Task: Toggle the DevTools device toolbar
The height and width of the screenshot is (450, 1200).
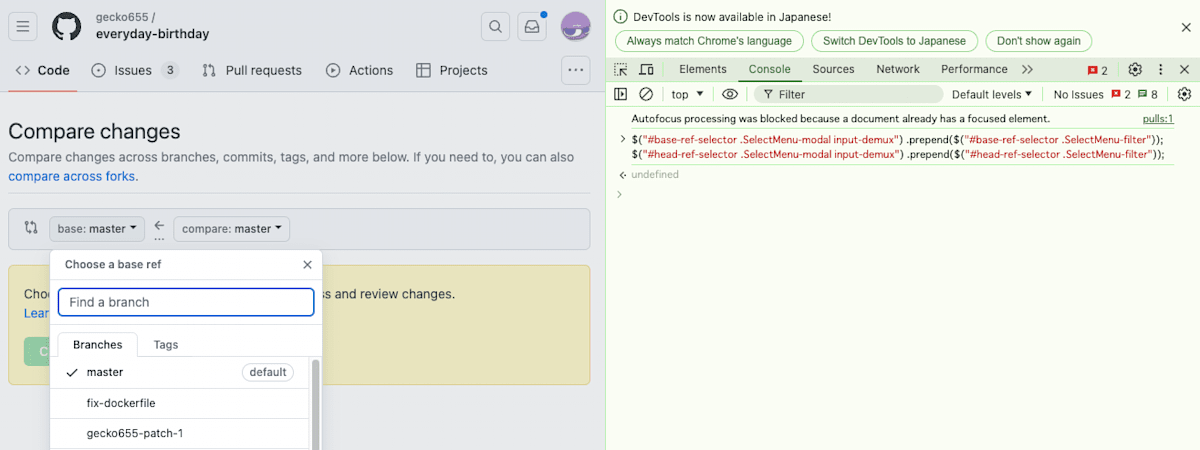Action: (x=646, y=69)
